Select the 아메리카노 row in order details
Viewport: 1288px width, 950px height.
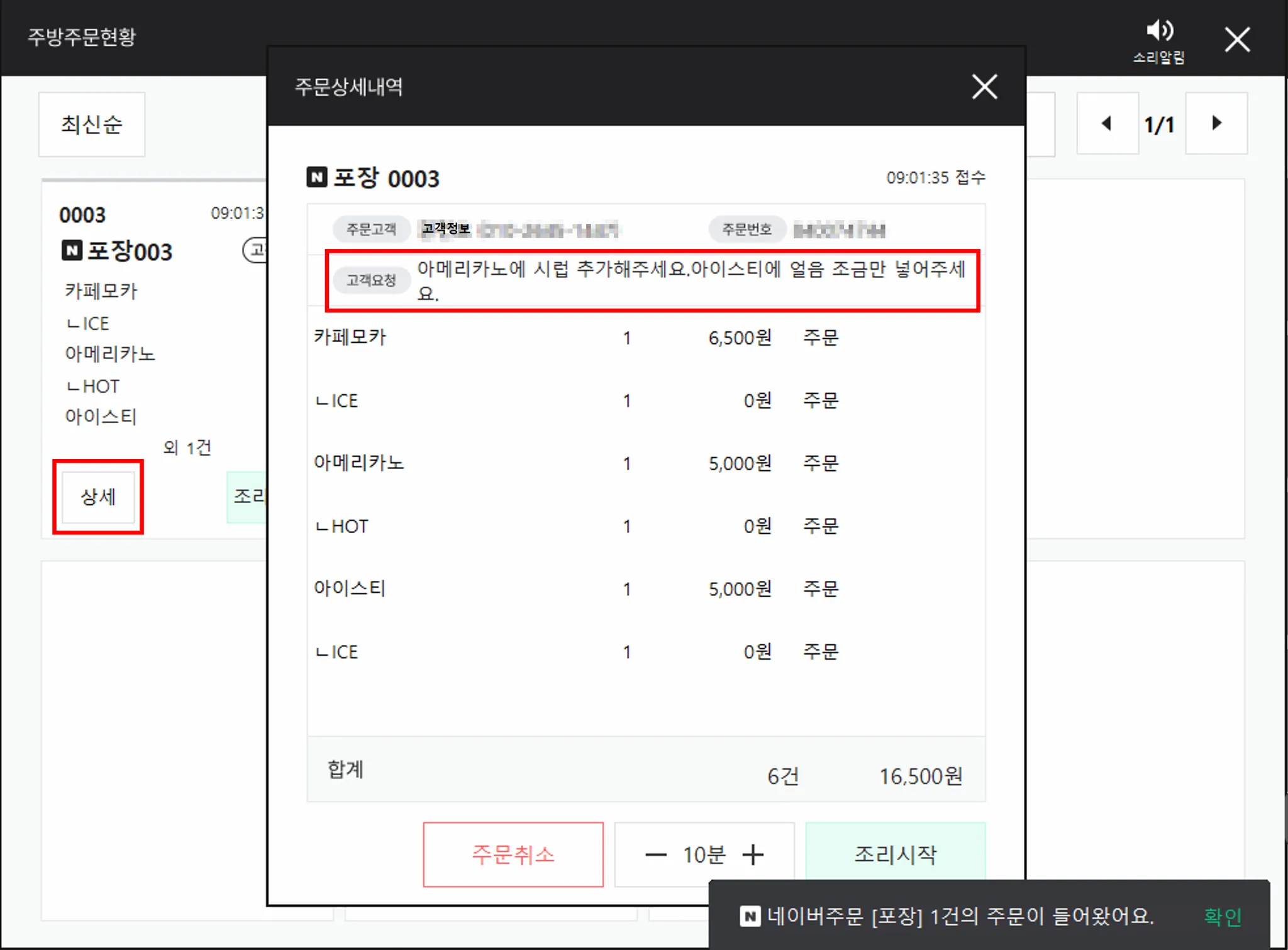point(359,463)
